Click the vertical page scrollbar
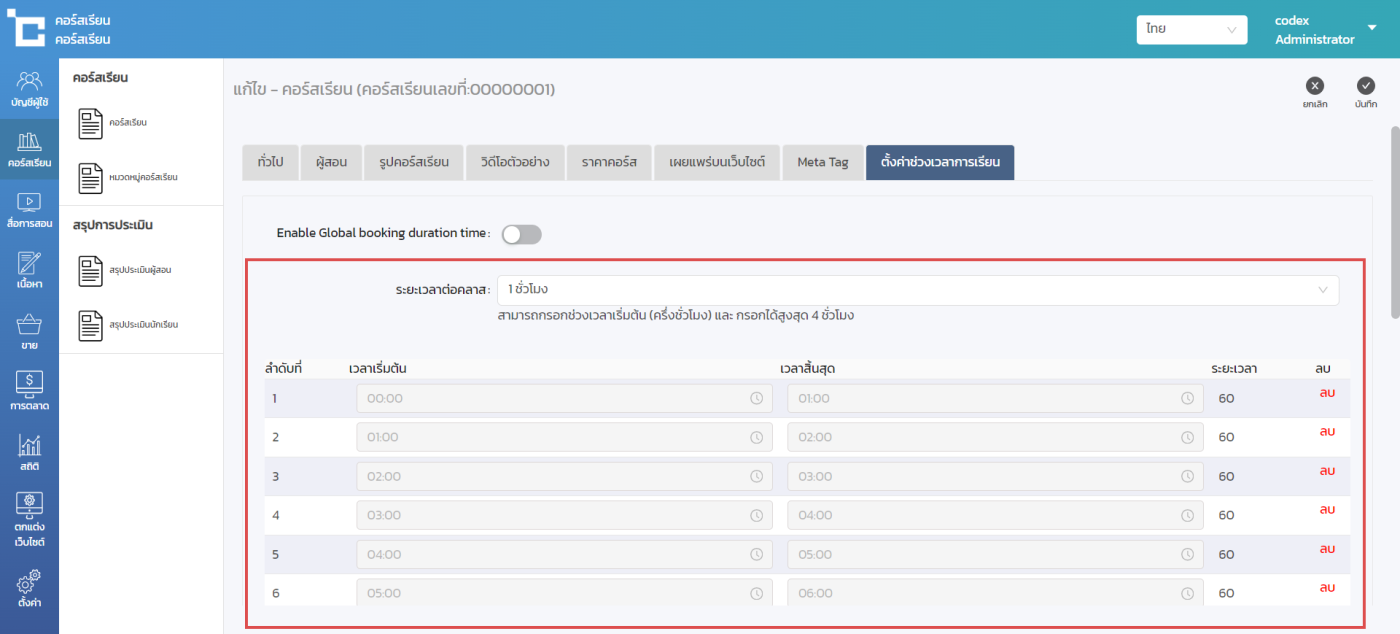Viewport: 1400px width, 634px height. [1394, 220]
